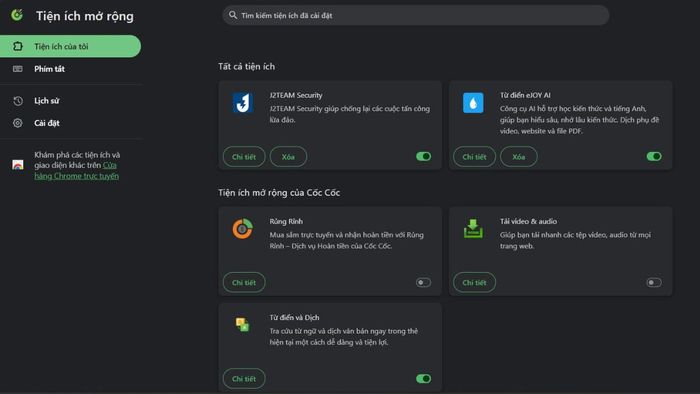Screen dimensions: 700x394
Task: Open Cài đặt from the sidebar
Action: coord(70,123)
